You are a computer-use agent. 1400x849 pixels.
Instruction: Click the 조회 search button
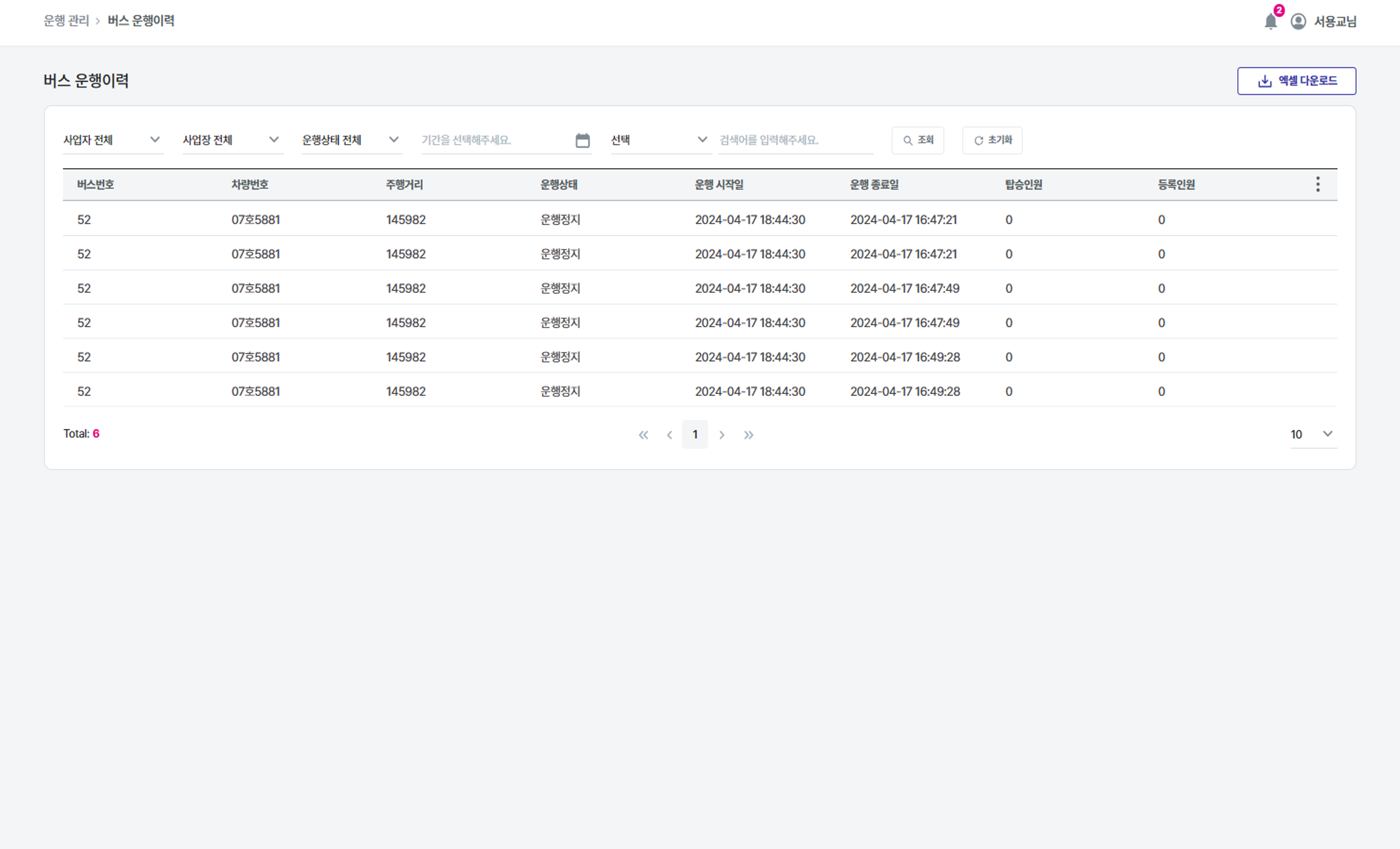[x=918, y=140]
